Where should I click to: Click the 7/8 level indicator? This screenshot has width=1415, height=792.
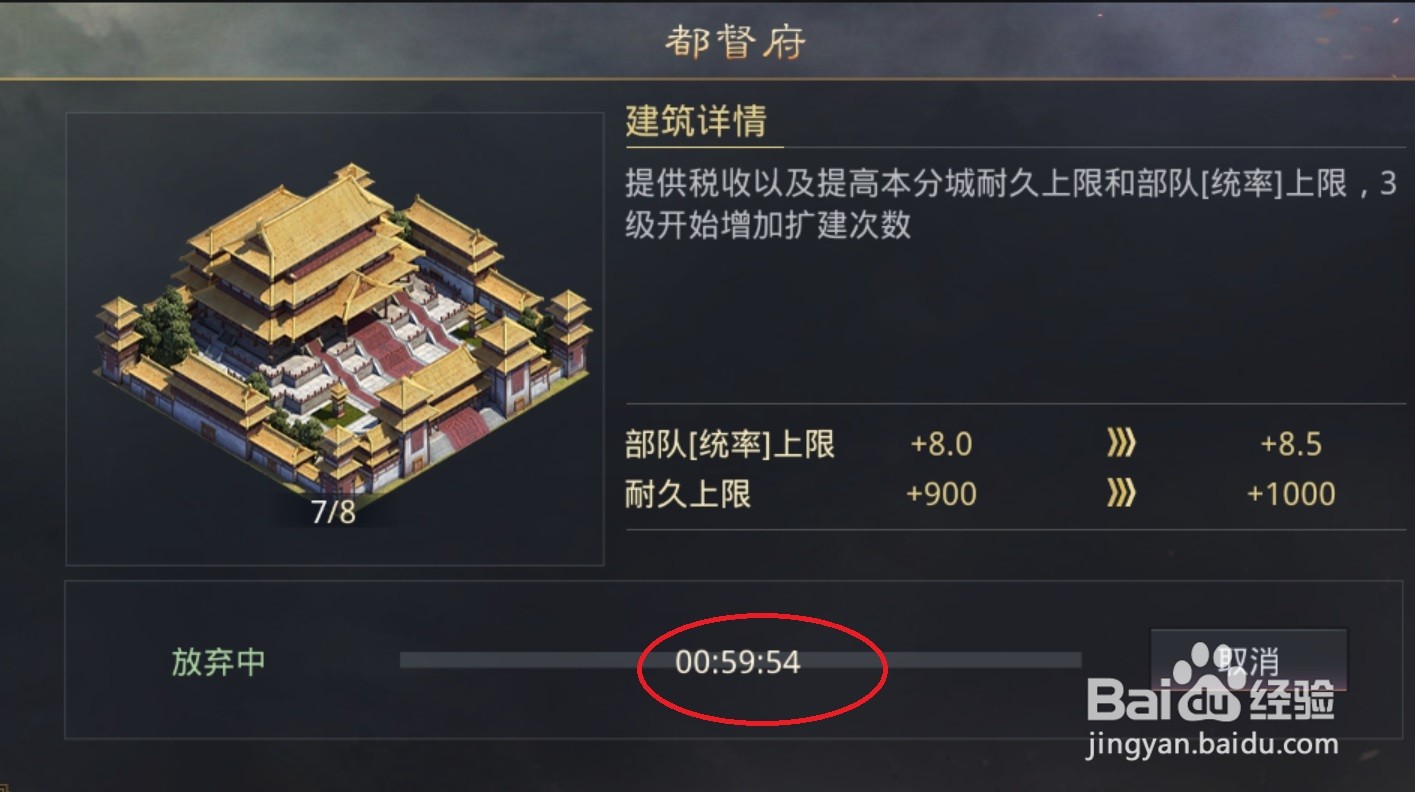click(333, 512)
